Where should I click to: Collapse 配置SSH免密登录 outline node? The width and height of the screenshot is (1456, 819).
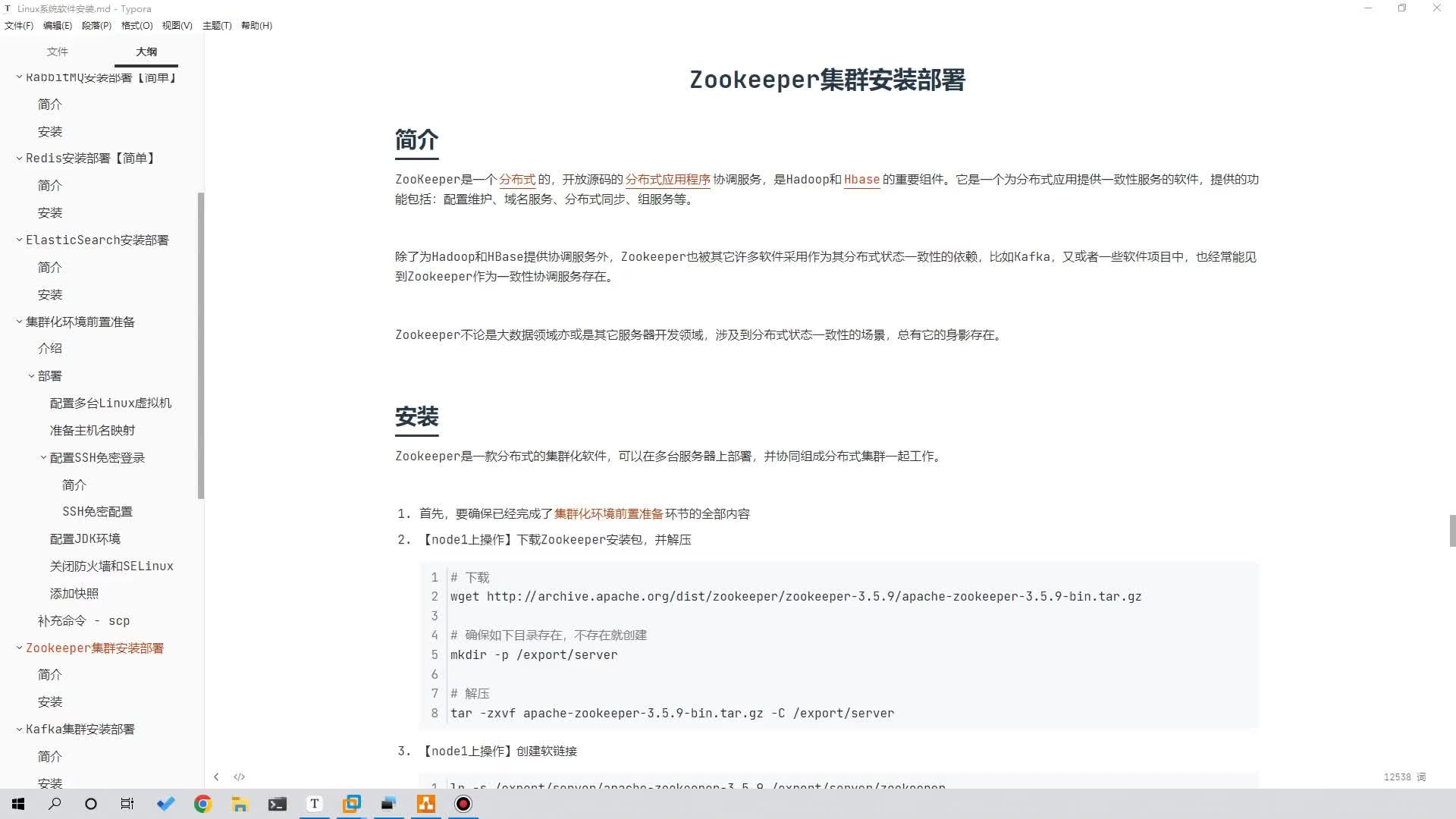(x=43, y=457)
